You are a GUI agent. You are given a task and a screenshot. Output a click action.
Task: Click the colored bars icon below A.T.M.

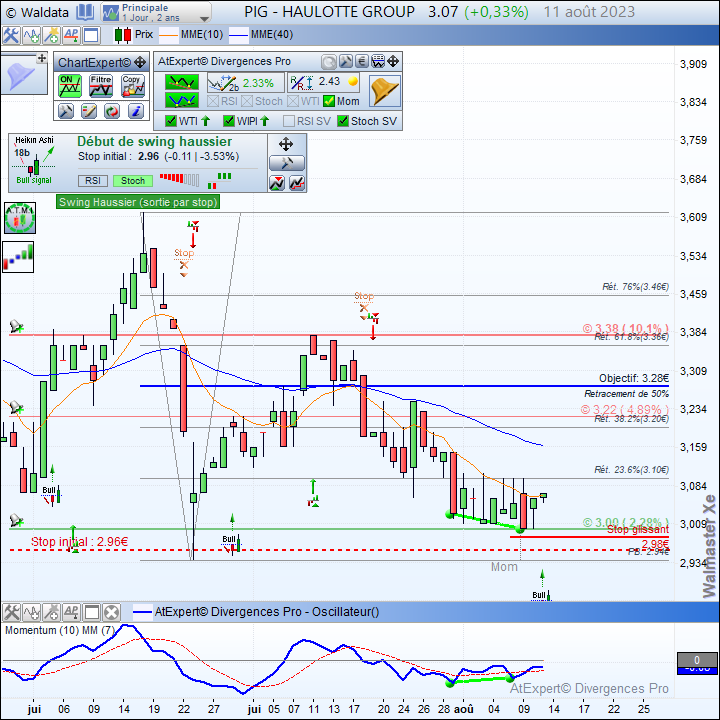pyautogui.click(x=18, y=257)
